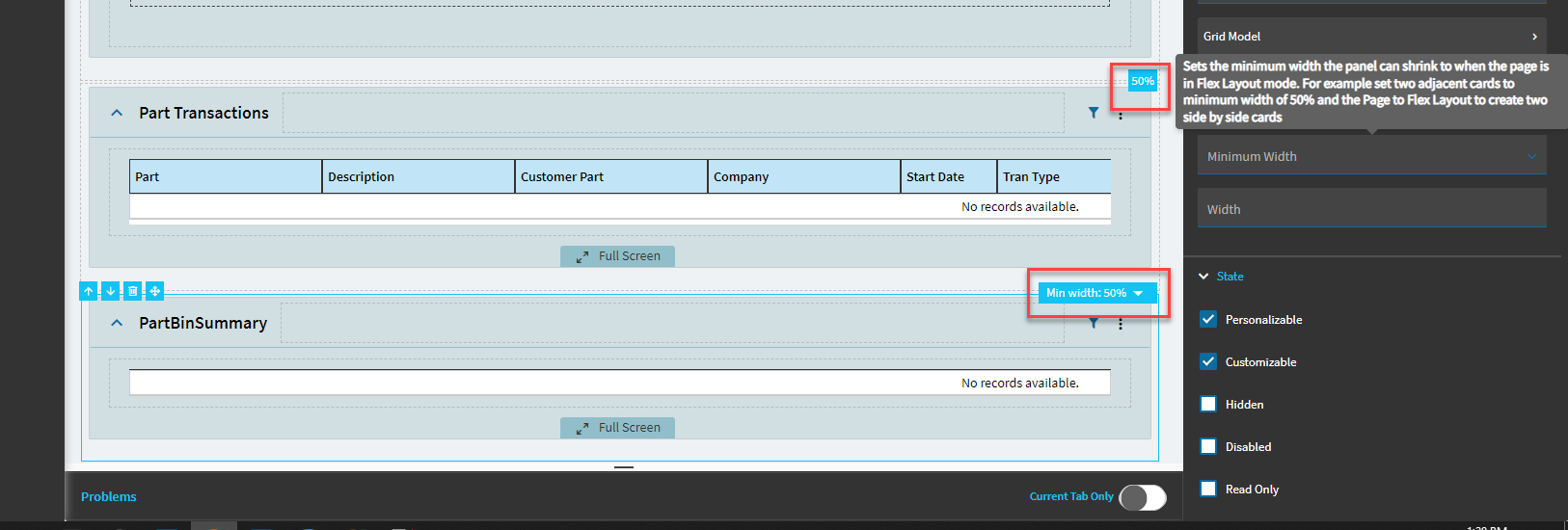The image size is (1568, 530).
Task: Click Full Screen under Part Transactions grid
Action: 617,256
